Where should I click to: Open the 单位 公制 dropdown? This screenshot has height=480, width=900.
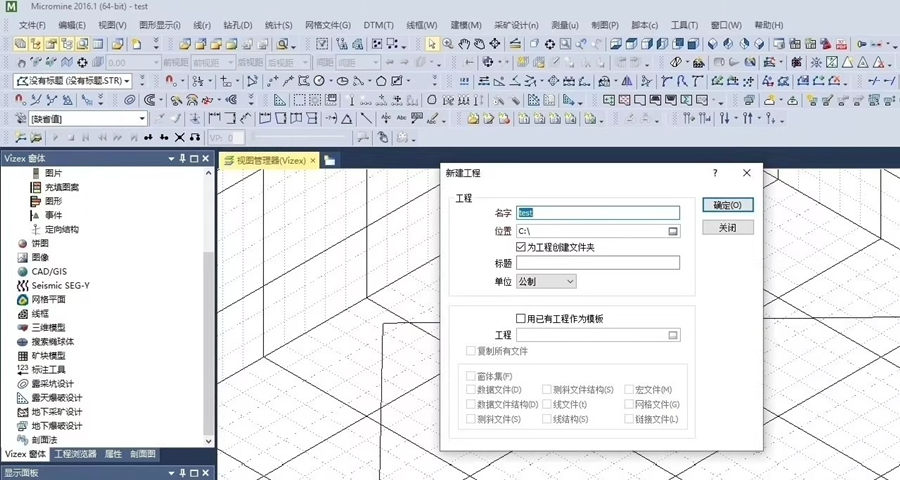[x=546, y=281]
